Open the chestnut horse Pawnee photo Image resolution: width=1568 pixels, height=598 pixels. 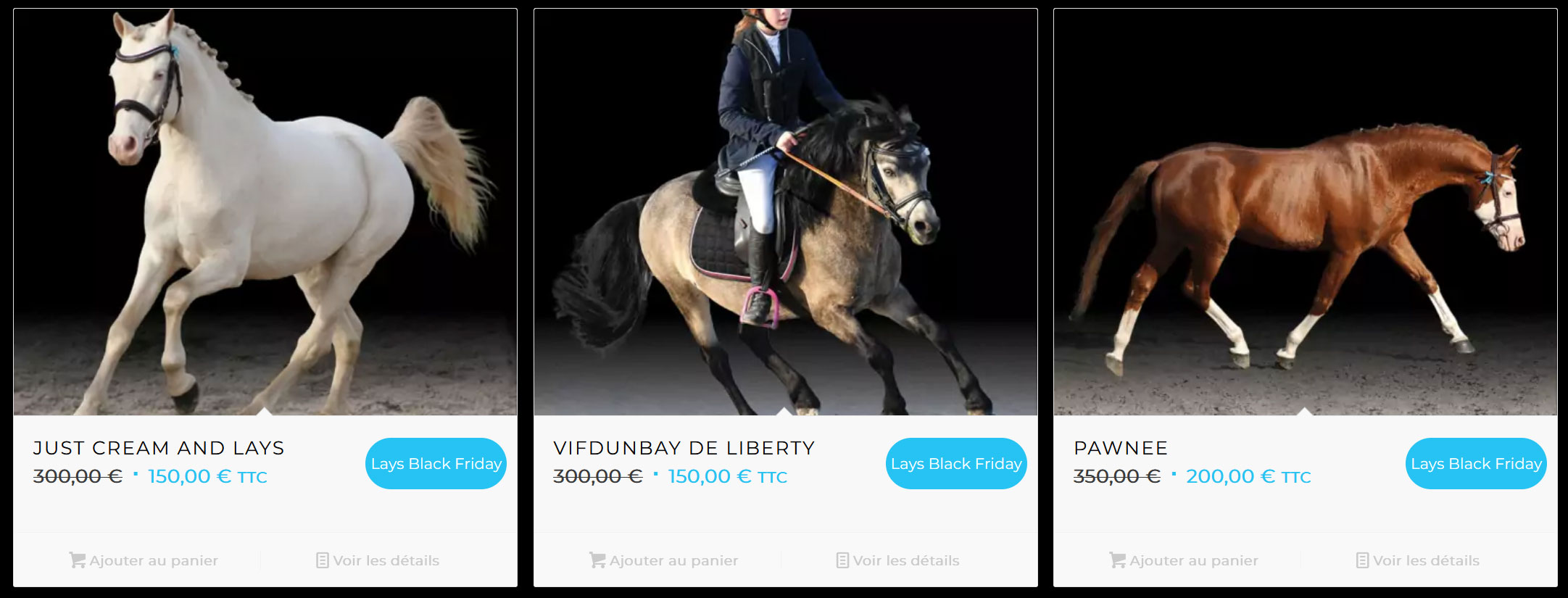pos(1306,212)
